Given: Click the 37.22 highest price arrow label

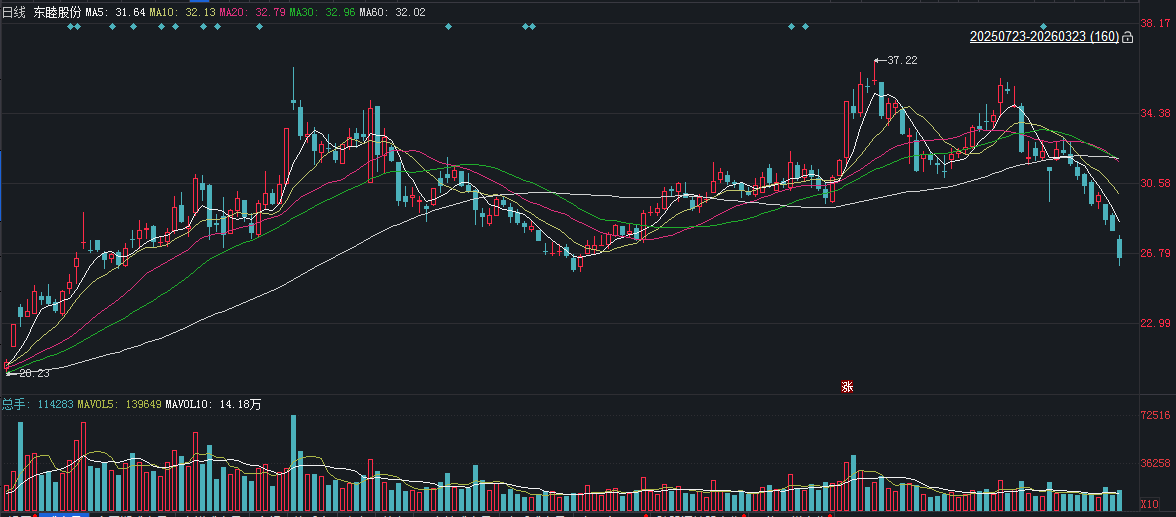Looking at the screenshot, I should tap(896, 61).
